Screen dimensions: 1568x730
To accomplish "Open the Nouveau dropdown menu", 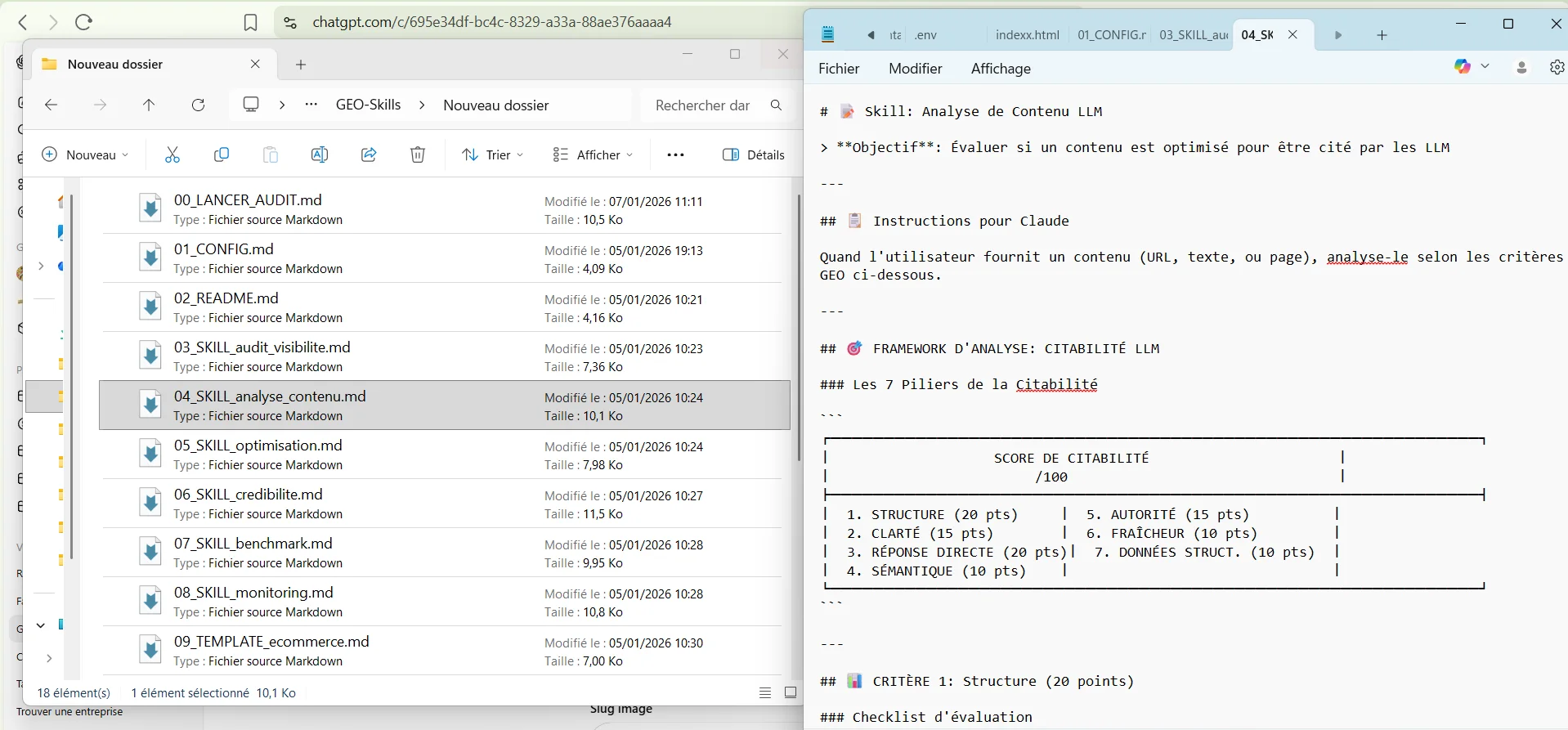I will (85, 155).
